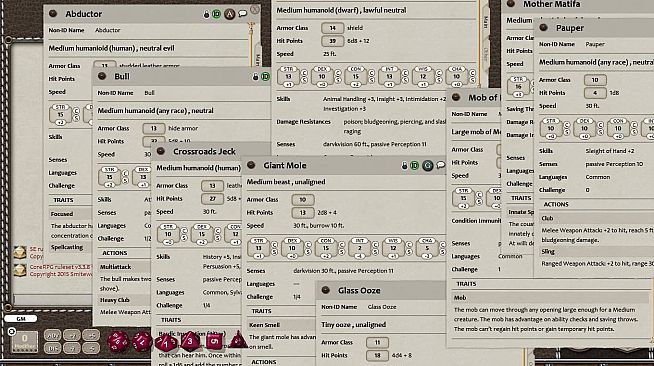The image size is (654, 366).
Task: Click the Keen Smell trait name
Action: pos(264,325)
